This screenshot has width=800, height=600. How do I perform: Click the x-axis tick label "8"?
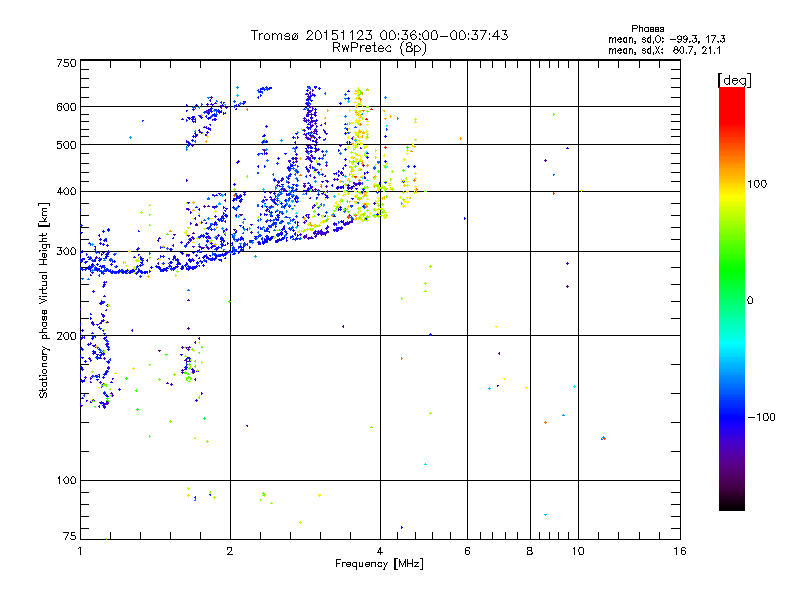pyautogui.click(x=530, y=551)
